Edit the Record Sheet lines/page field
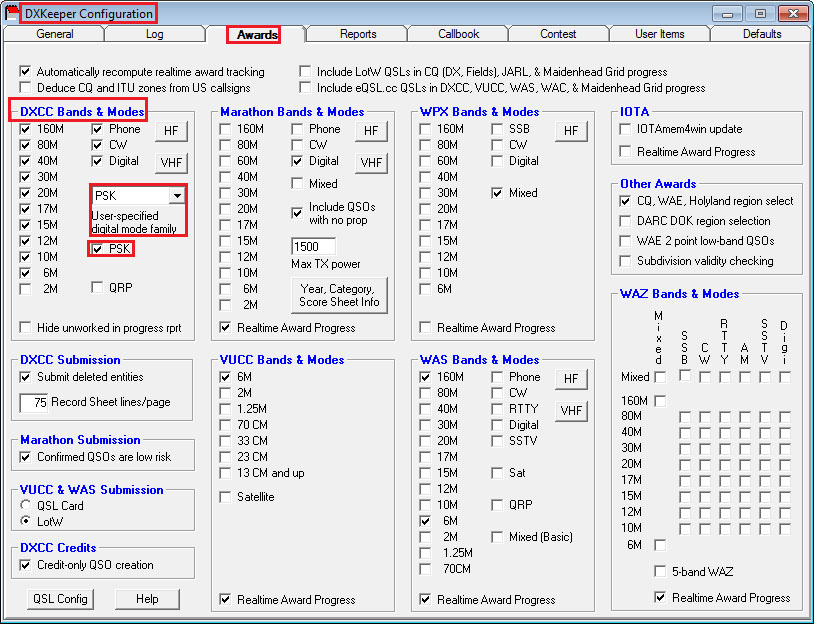Screen dimensions: 814x624 (x=35, y=402)
